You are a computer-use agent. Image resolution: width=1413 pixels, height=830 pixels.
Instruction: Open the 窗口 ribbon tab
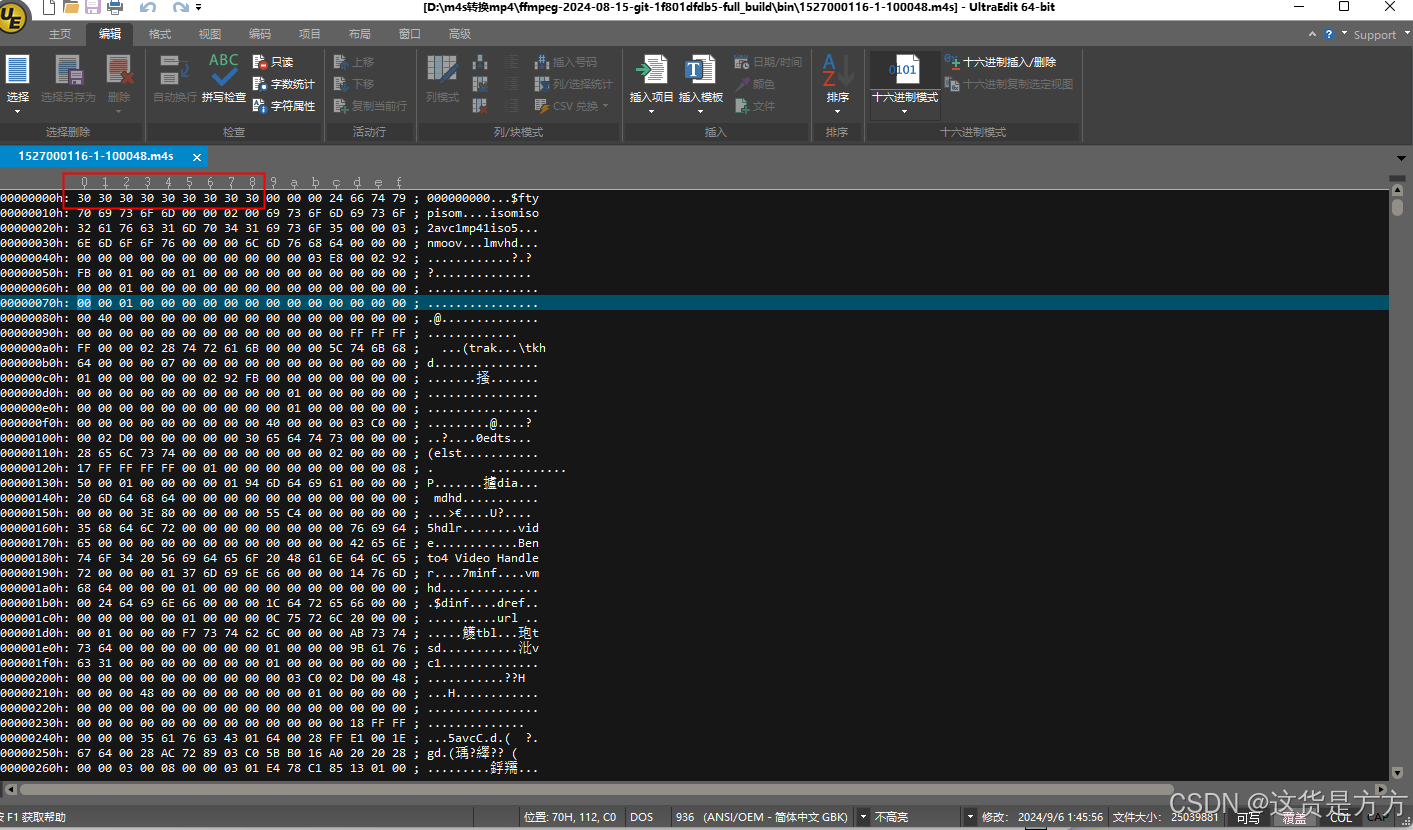[410, 34]
